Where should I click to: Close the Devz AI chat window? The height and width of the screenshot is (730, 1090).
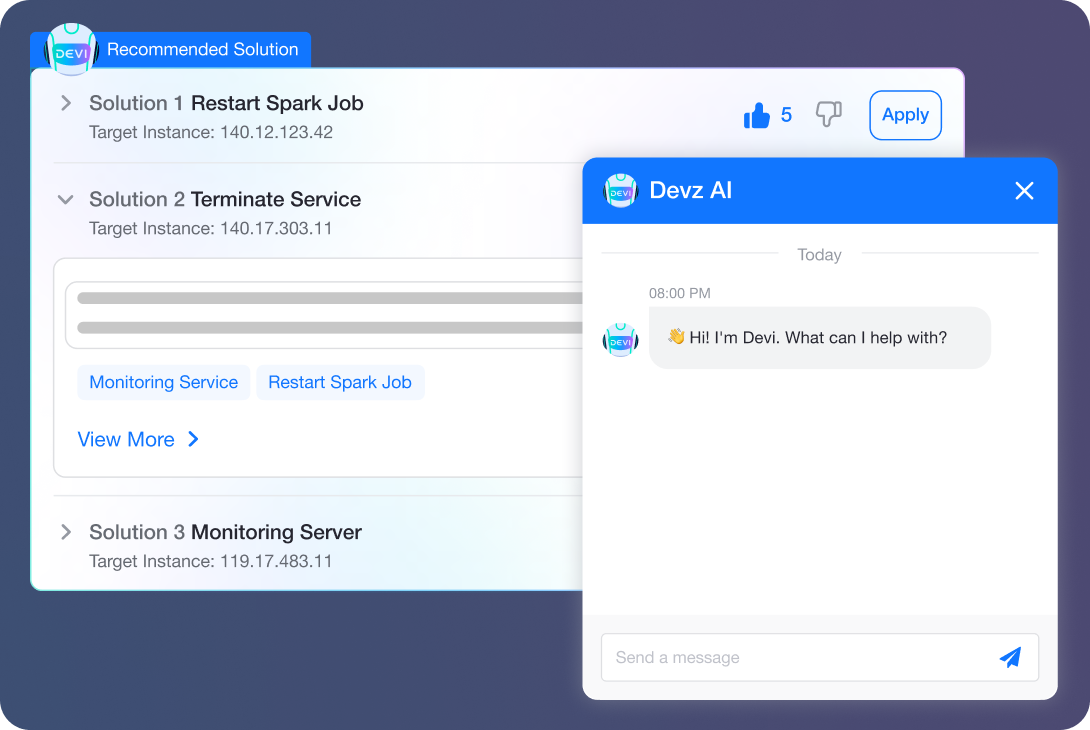coord(1024,190)
